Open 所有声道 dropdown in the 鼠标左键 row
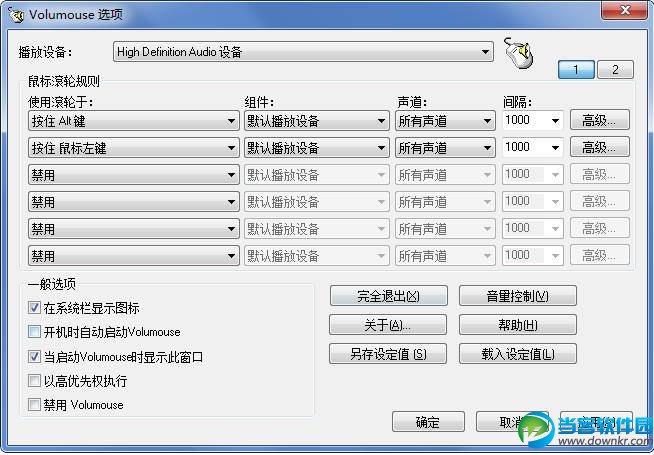The height and width of the screenshot is (455, 654). tap(445, 148)
